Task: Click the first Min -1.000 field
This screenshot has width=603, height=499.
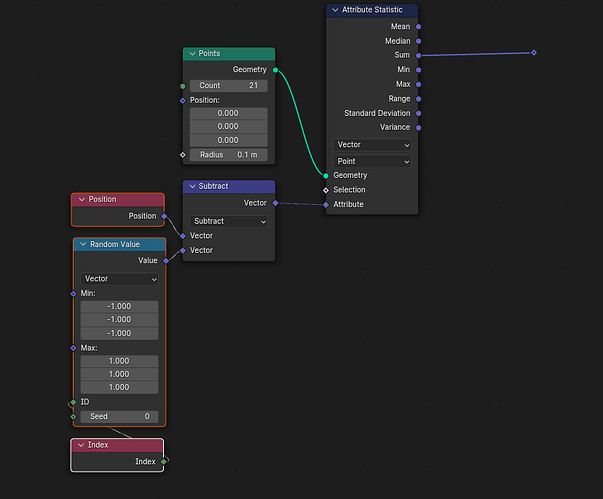Action: coord(120,307)
